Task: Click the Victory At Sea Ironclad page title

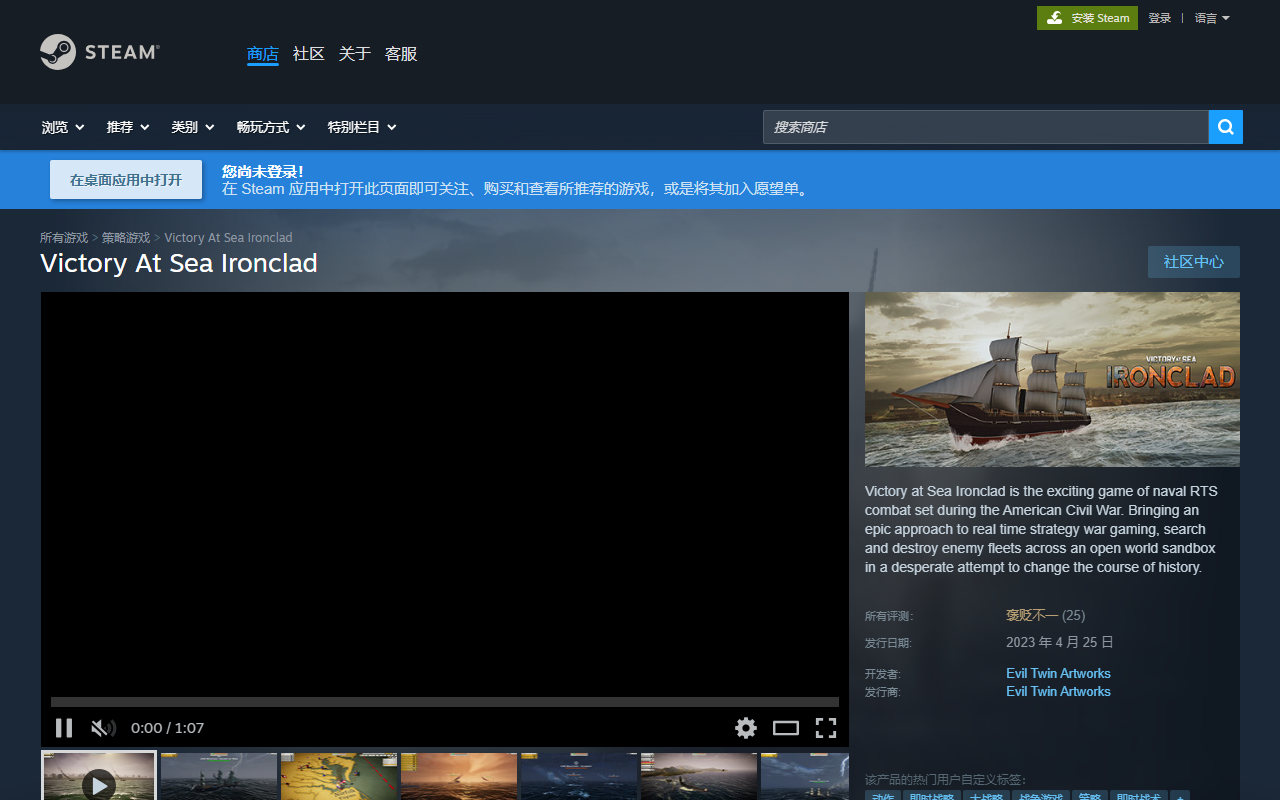Action: click(179, 263)
